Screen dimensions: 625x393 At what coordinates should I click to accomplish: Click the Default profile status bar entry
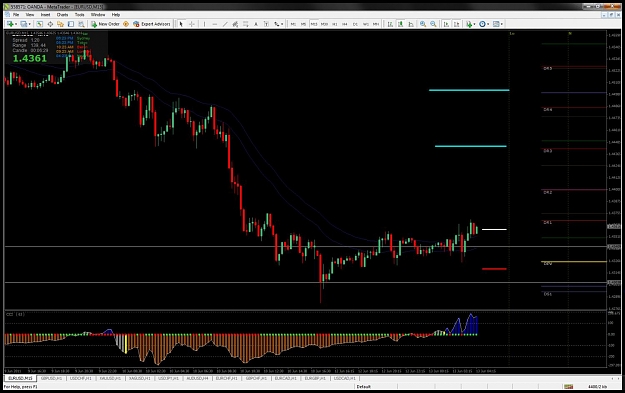click(x=364, y=387)
